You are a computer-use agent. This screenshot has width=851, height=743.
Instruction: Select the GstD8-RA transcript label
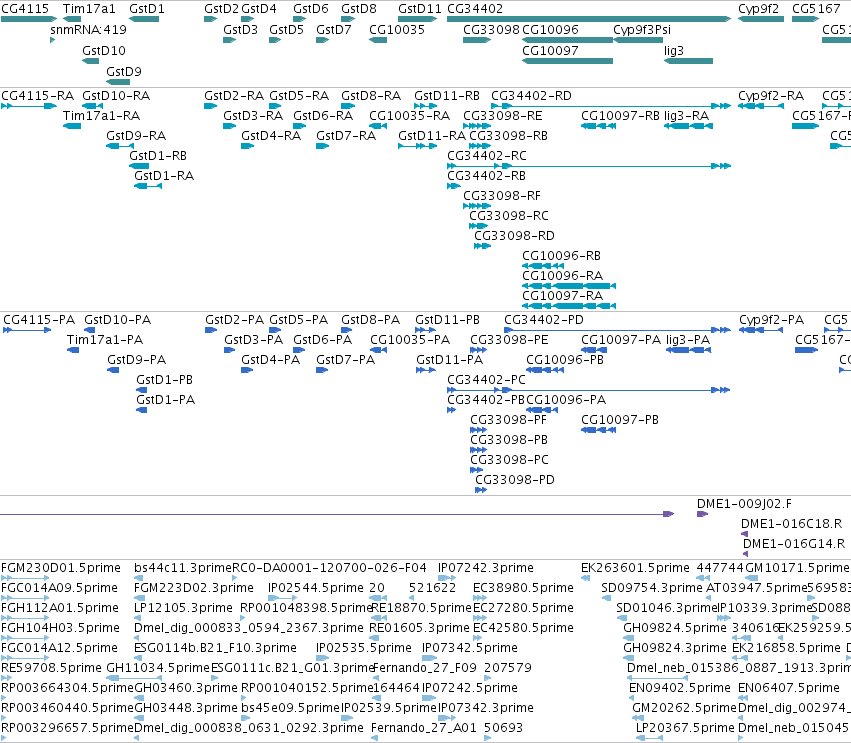371,96
